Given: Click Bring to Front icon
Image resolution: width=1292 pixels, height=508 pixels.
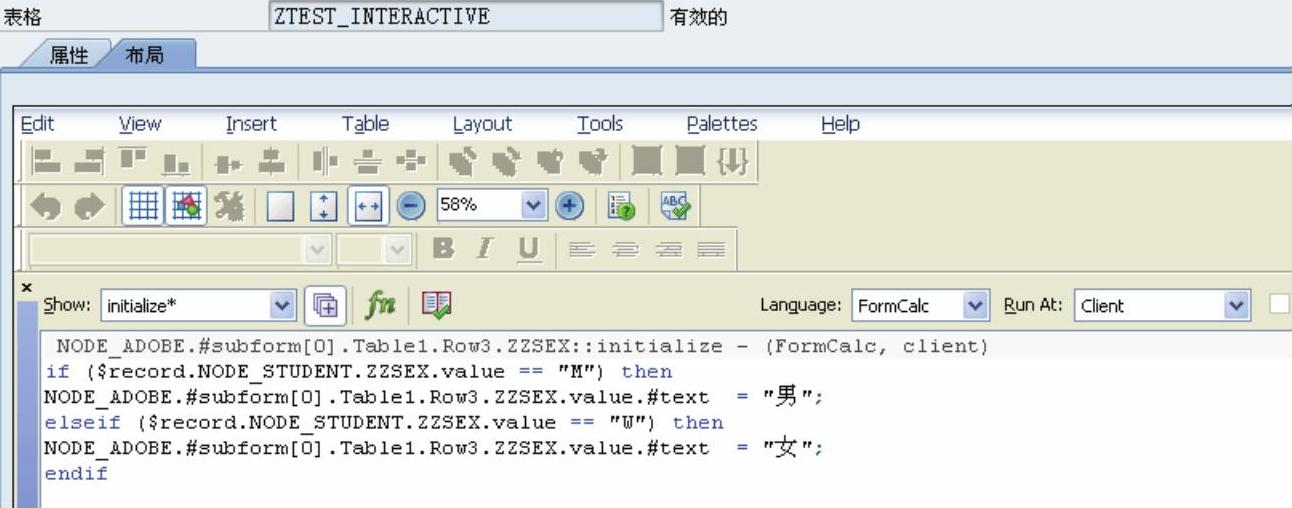Looking at the screenshot, I should [x=463, y=161].
